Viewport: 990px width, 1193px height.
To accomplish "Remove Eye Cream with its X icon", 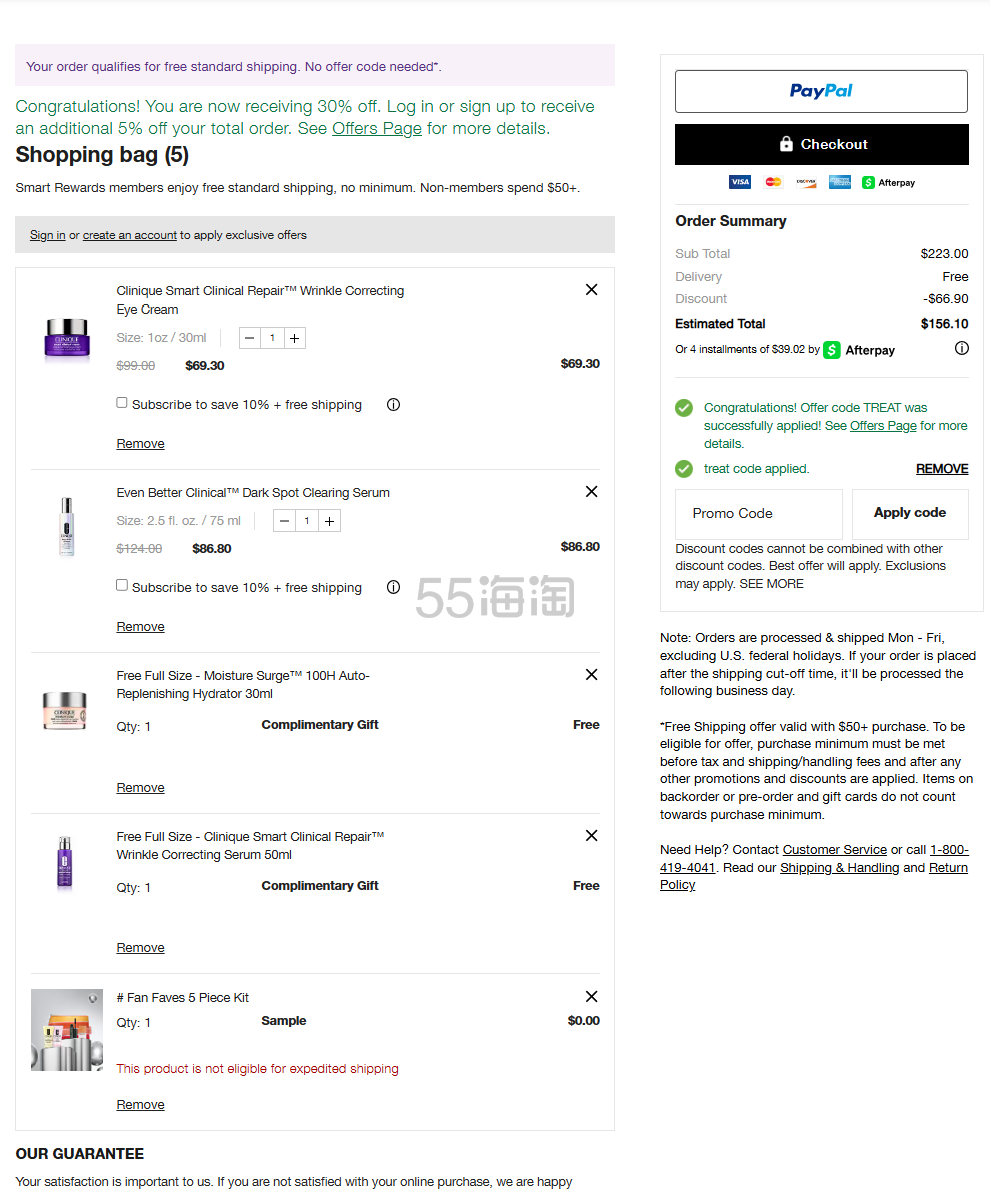I will (x=591, y=290).
